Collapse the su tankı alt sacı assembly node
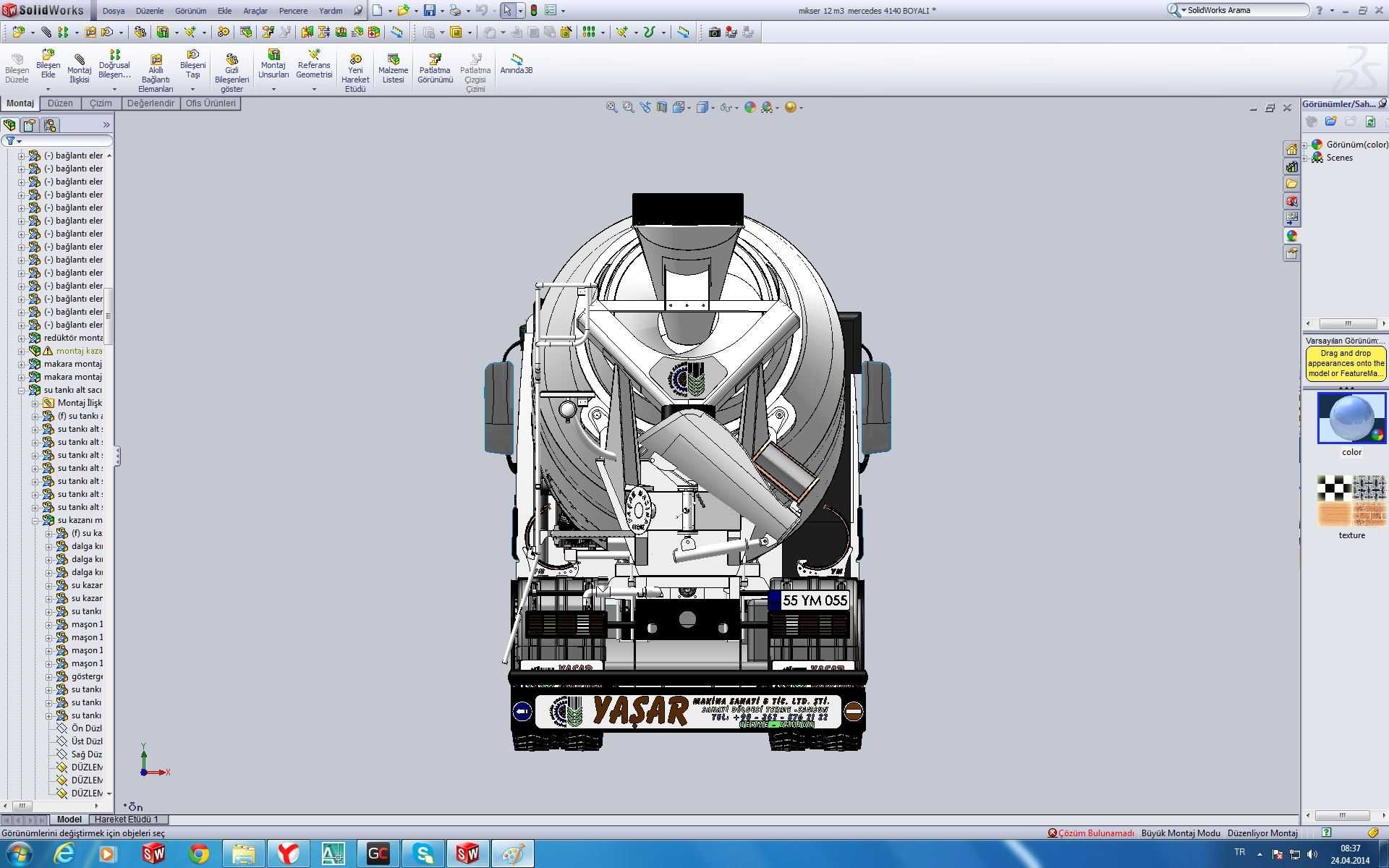Viewport: 1389px width, 868px height. tap(22, 390)
